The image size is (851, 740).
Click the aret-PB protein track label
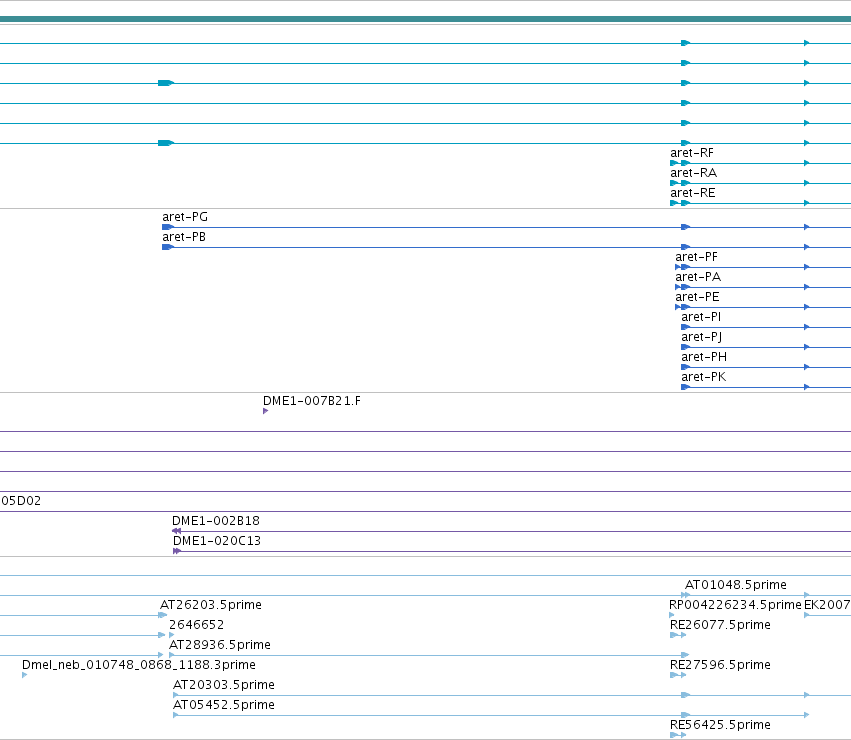click(x=183, y=237)
